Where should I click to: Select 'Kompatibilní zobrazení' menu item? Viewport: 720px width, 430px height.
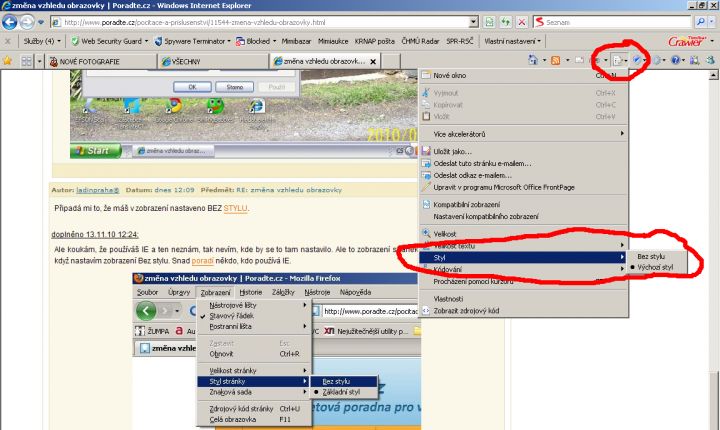(523, 204)
